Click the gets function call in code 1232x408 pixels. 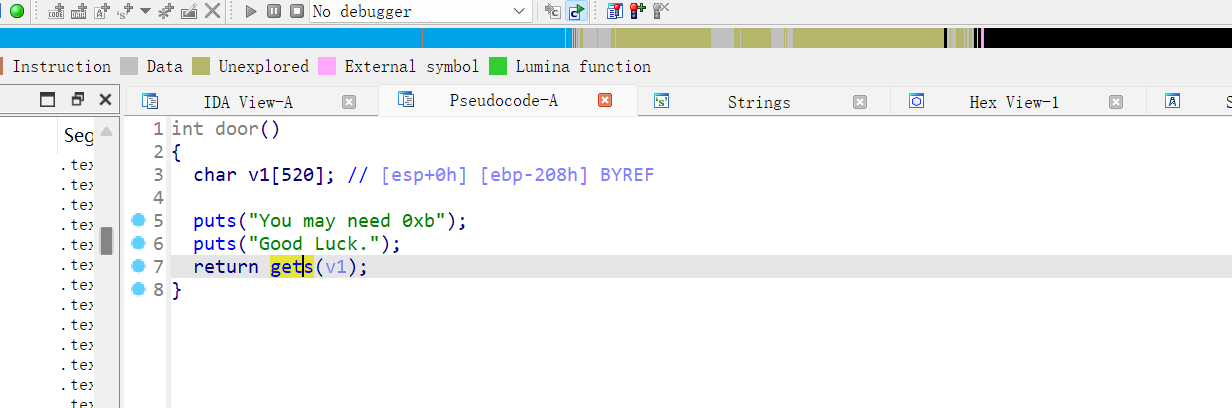(x=291, y=267)
